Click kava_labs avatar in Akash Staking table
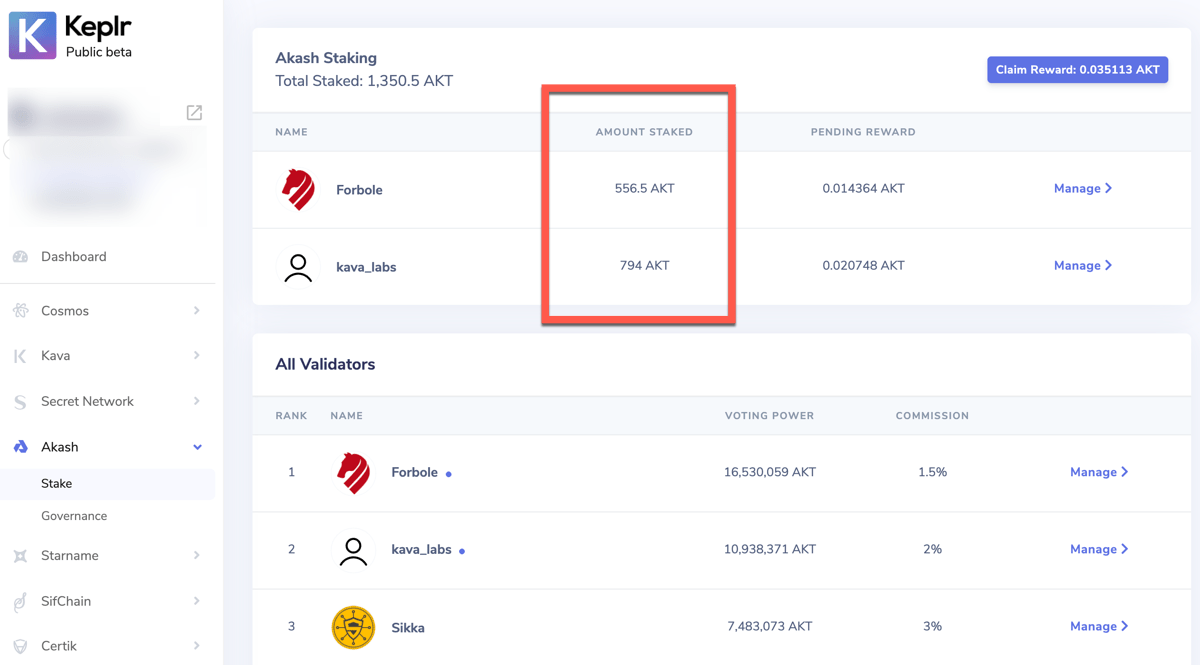Viewport: 1200px width, 665px height. 298,267
